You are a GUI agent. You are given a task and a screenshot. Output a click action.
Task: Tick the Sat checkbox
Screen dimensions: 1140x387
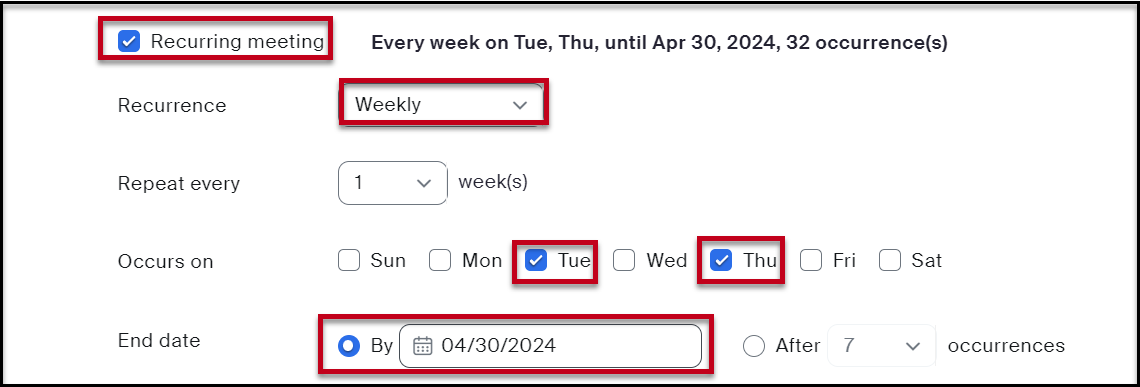pos(890,260)
